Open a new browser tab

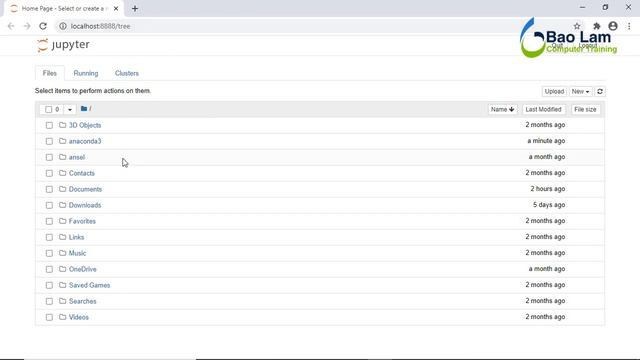coord(135,9)
